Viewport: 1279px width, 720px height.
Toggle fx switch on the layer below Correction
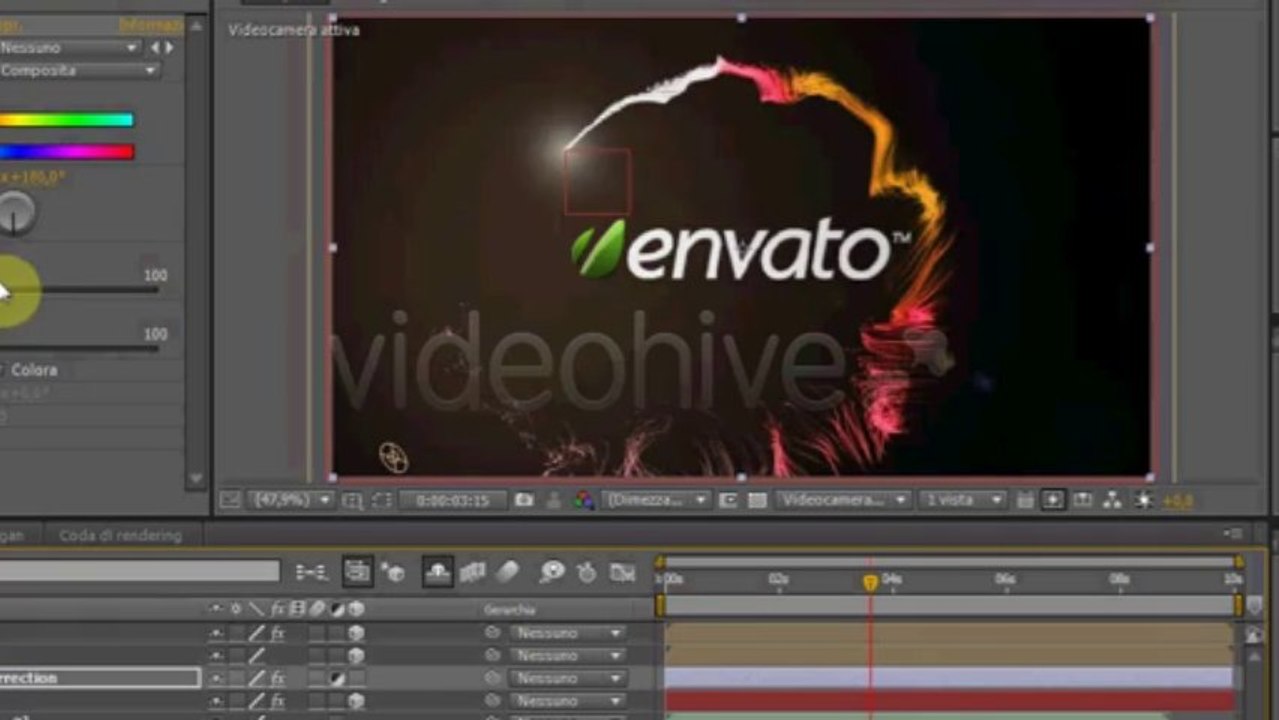click(277, 701)
